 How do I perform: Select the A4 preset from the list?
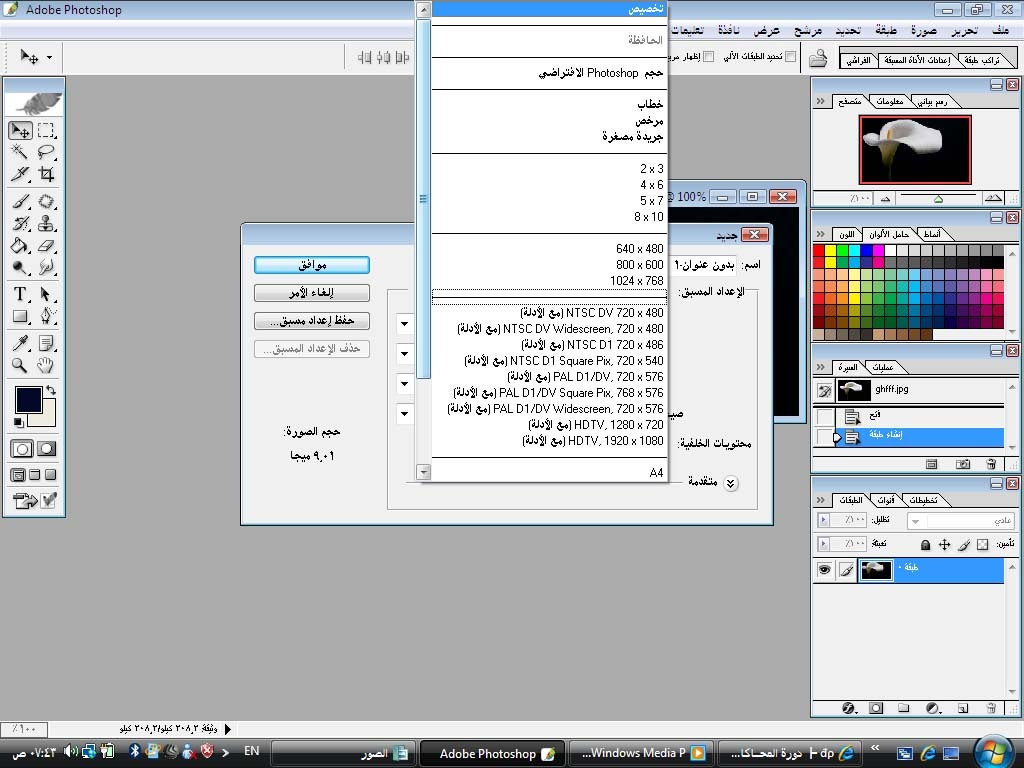[656, 472]
